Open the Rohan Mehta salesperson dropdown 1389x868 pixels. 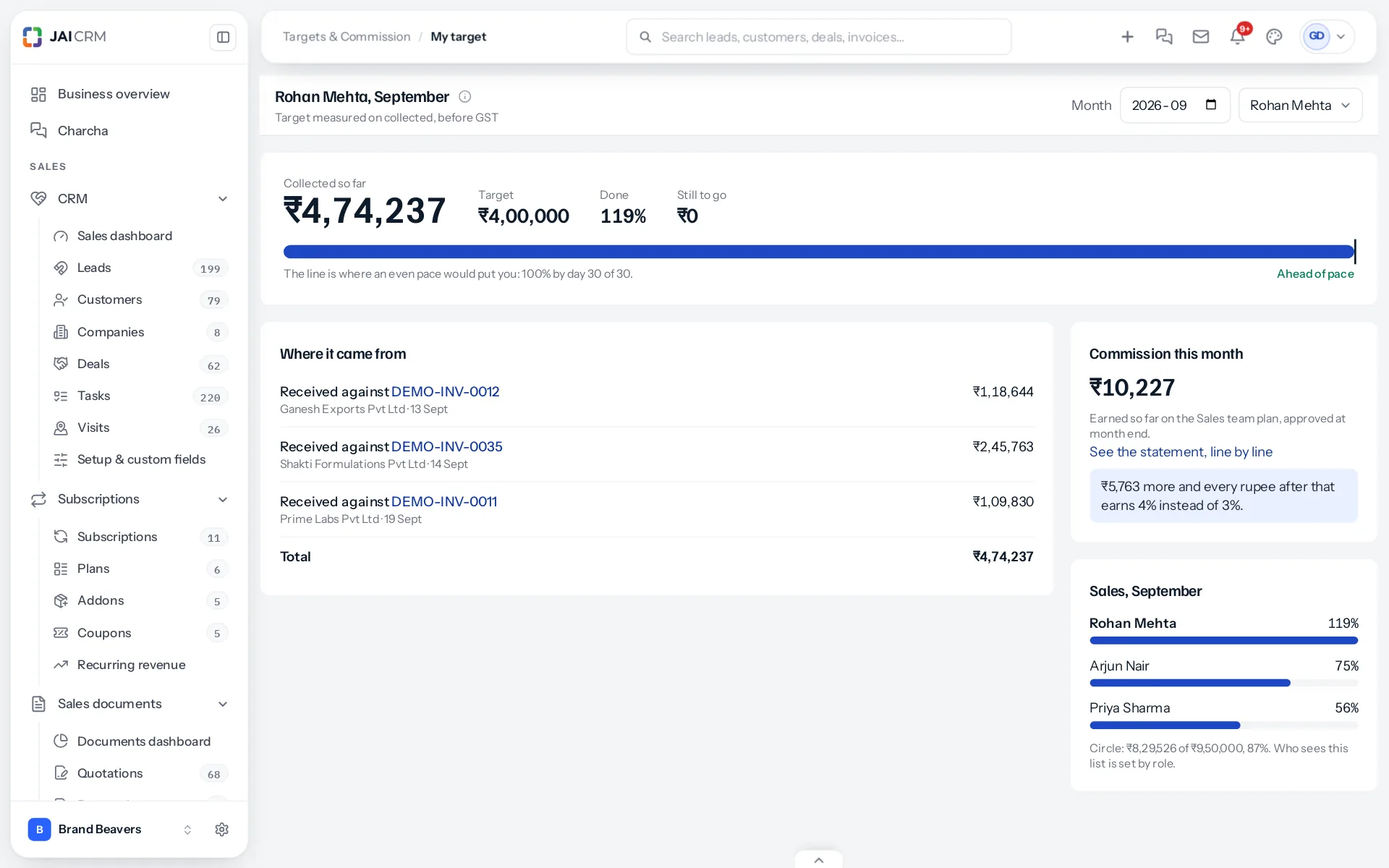pos(1300,106)
